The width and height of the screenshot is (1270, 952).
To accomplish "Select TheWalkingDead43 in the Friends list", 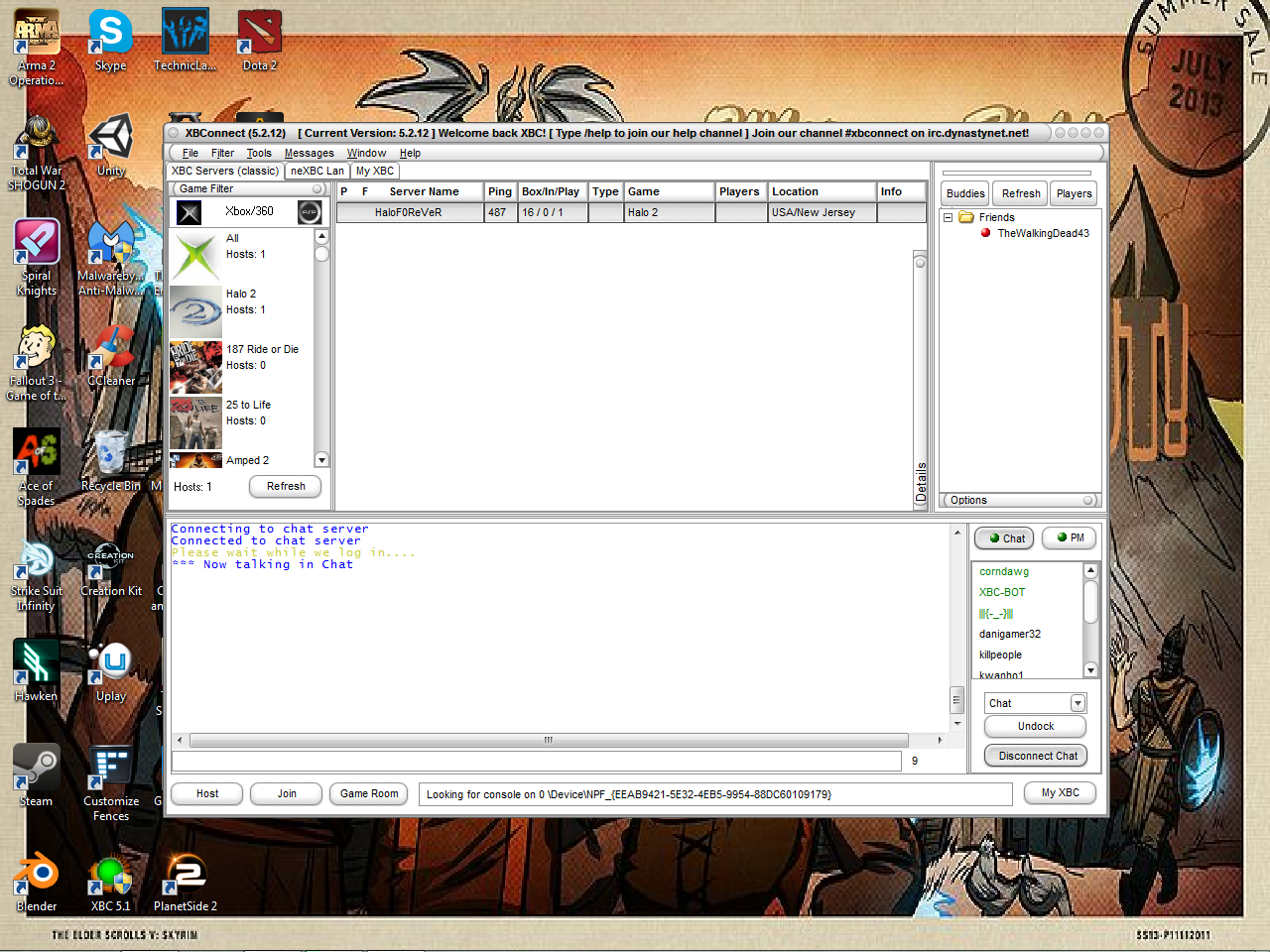I will (1043, 234).
